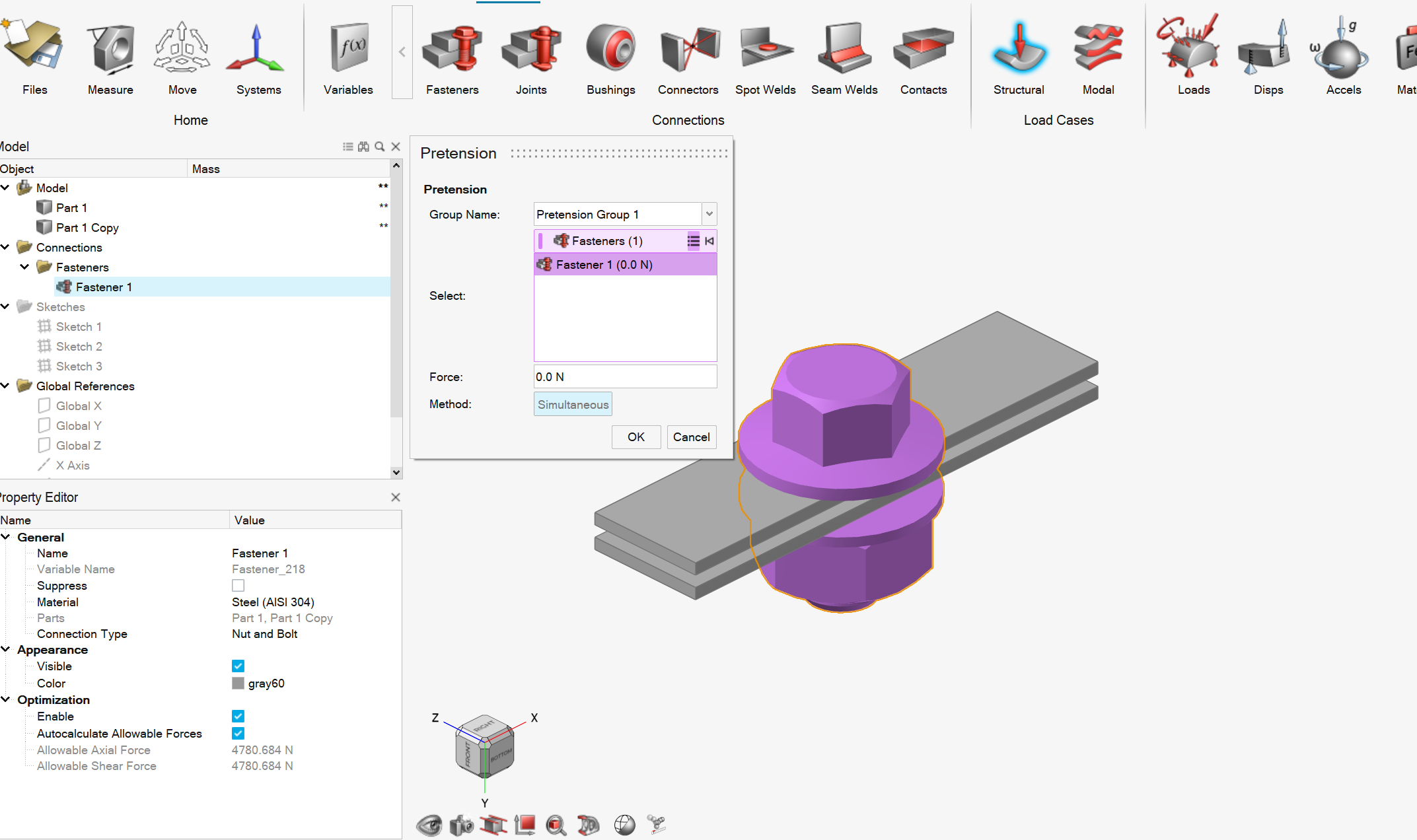Open the Modal load case tool
This screenshot has height=840, width=1417.
[1098, 47]
